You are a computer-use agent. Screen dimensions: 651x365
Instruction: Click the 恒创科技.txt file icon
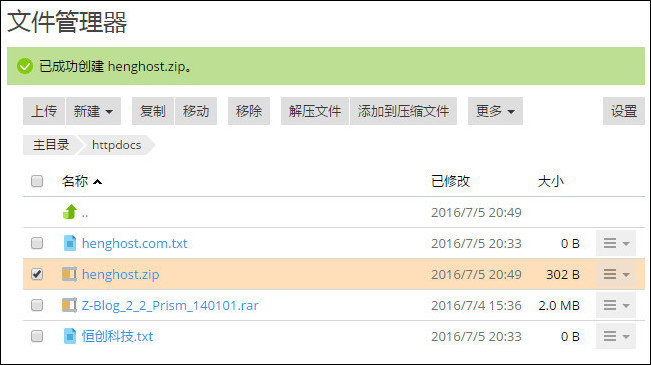pyautogui.click(x=70, y=336)
